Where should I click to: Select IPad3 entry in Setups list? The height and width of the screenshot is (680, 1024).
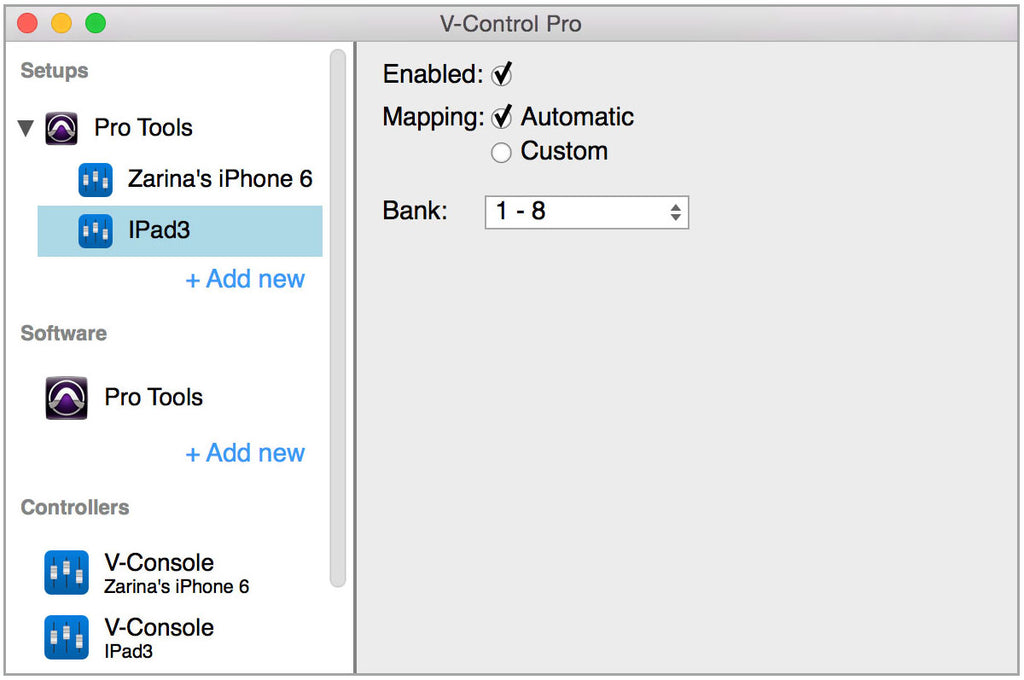(x=180, y=231)
